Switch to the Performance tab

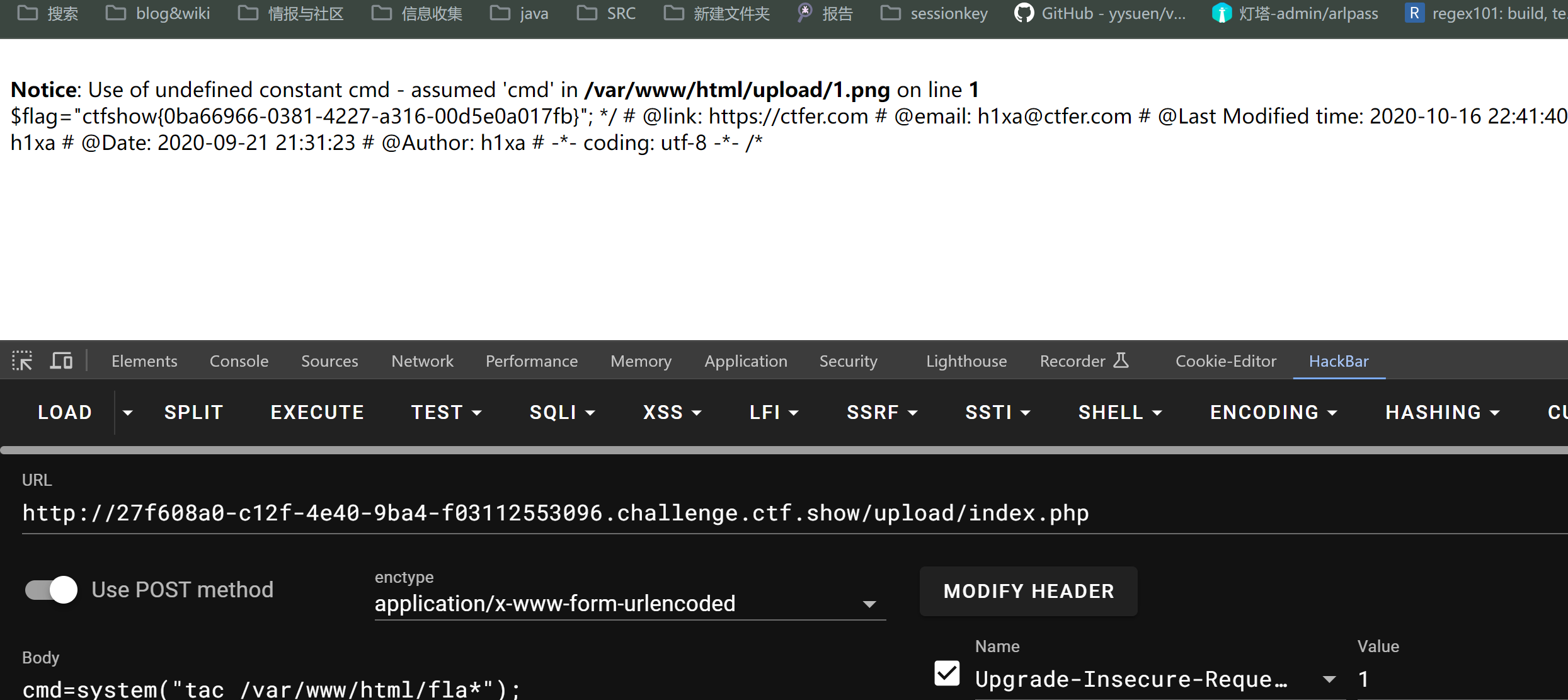532,361
